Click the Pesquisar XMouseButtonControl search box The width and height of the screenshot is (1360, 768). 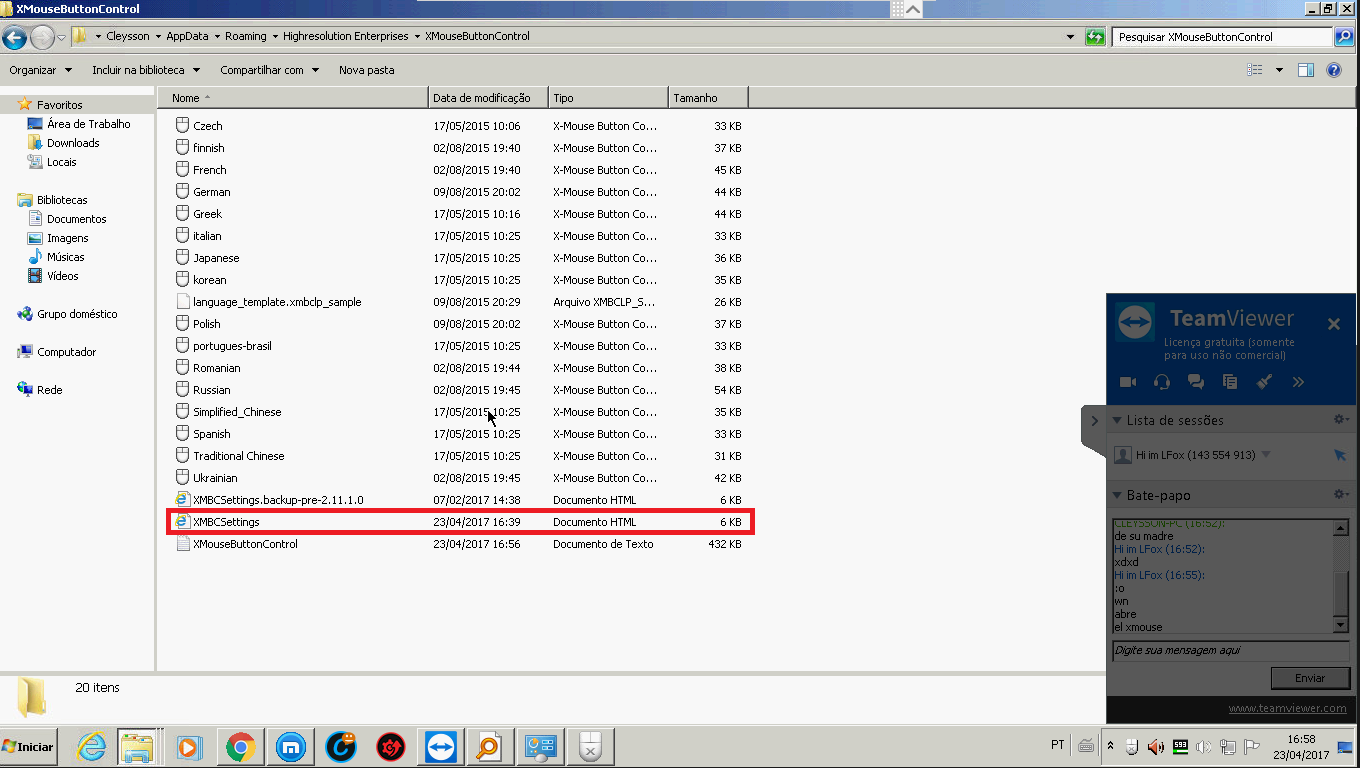pyautogui.click(x=1223, y=37)
